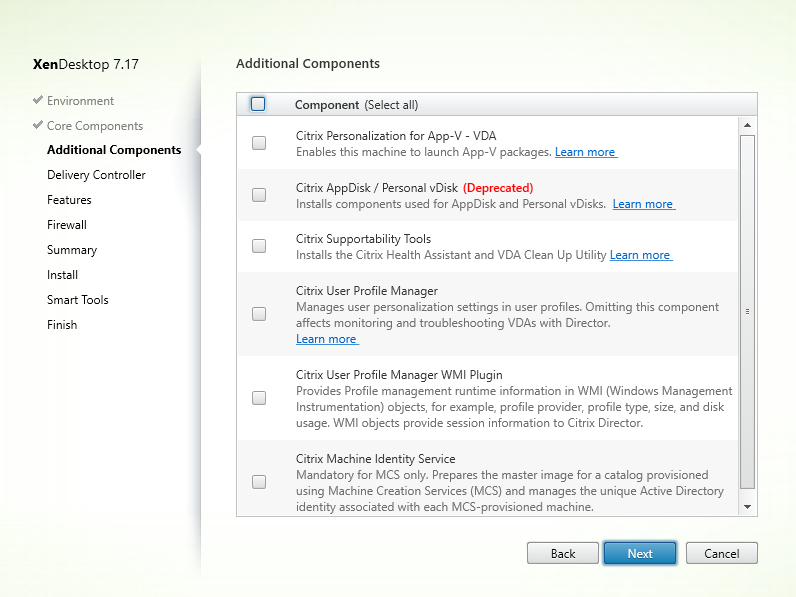Viewport: 796px width, 597px height.
Task: Enable Citrix Personalization for App-V - VDA
Action: click(x=259, y=143)
